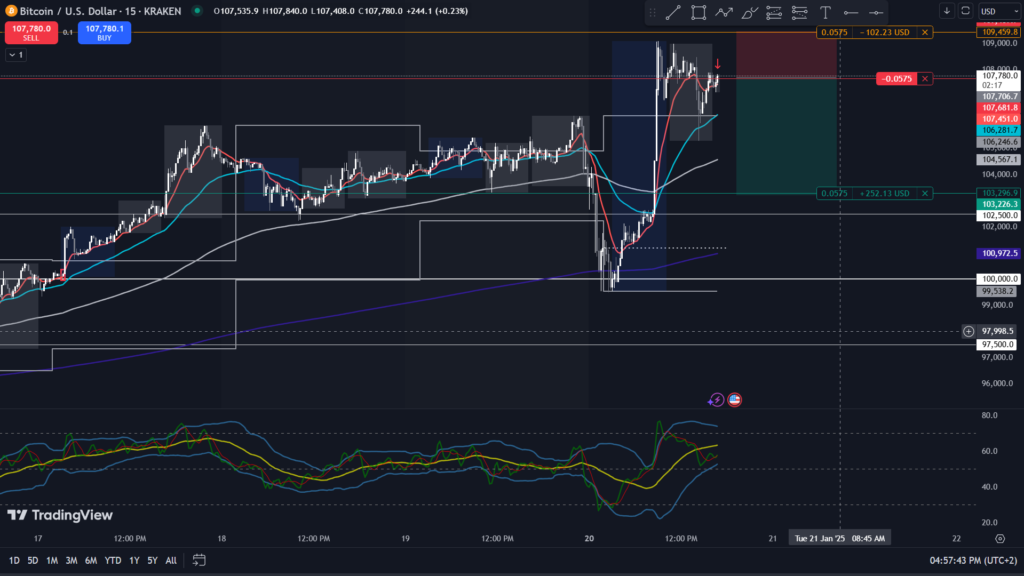Screen dimensions: 1024x576
Task: Select the Long Position tool
Action: [x=774, y=12]
